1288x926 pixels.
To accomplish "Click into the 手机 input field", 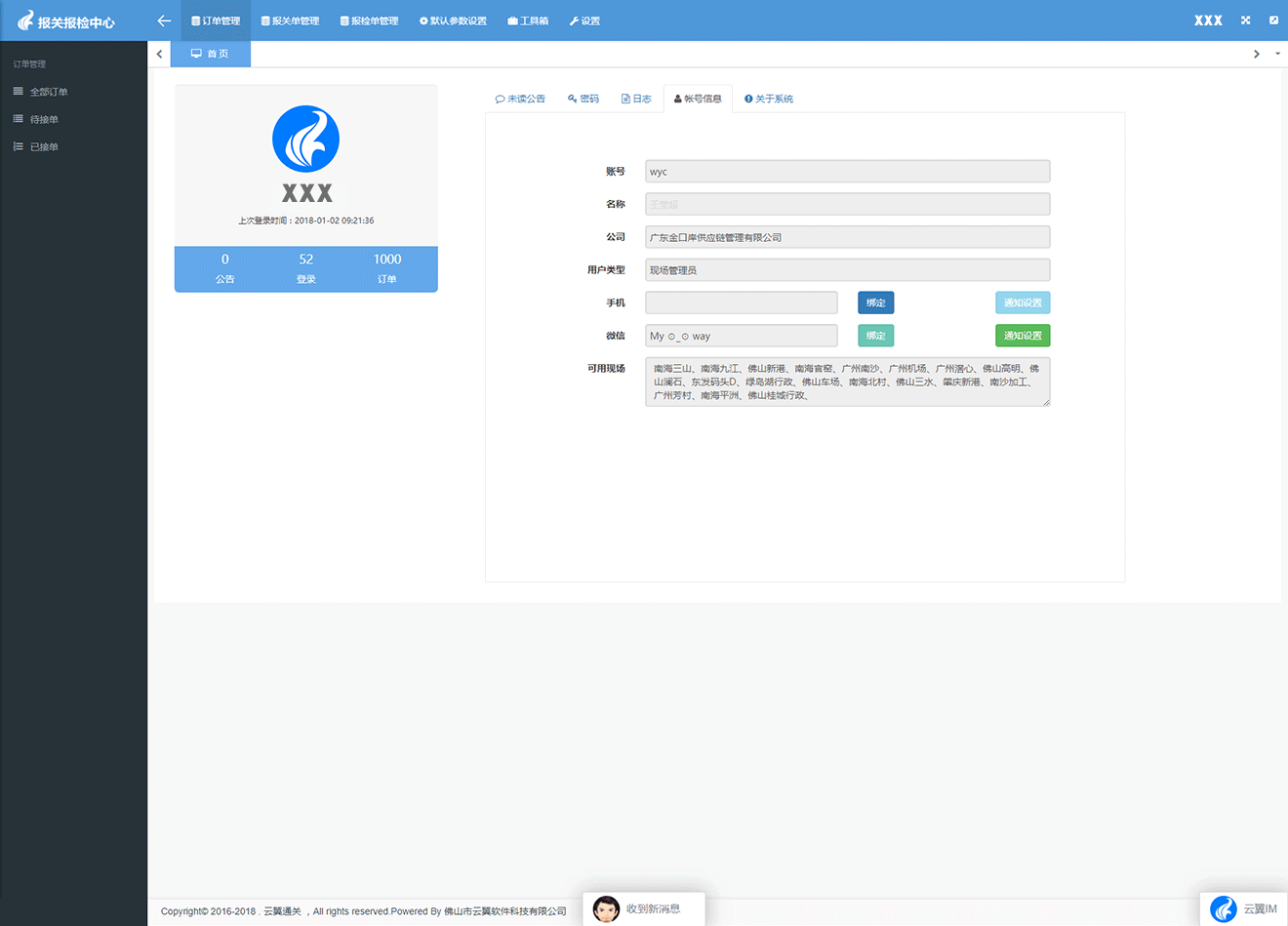I will (x=741, y=302).
